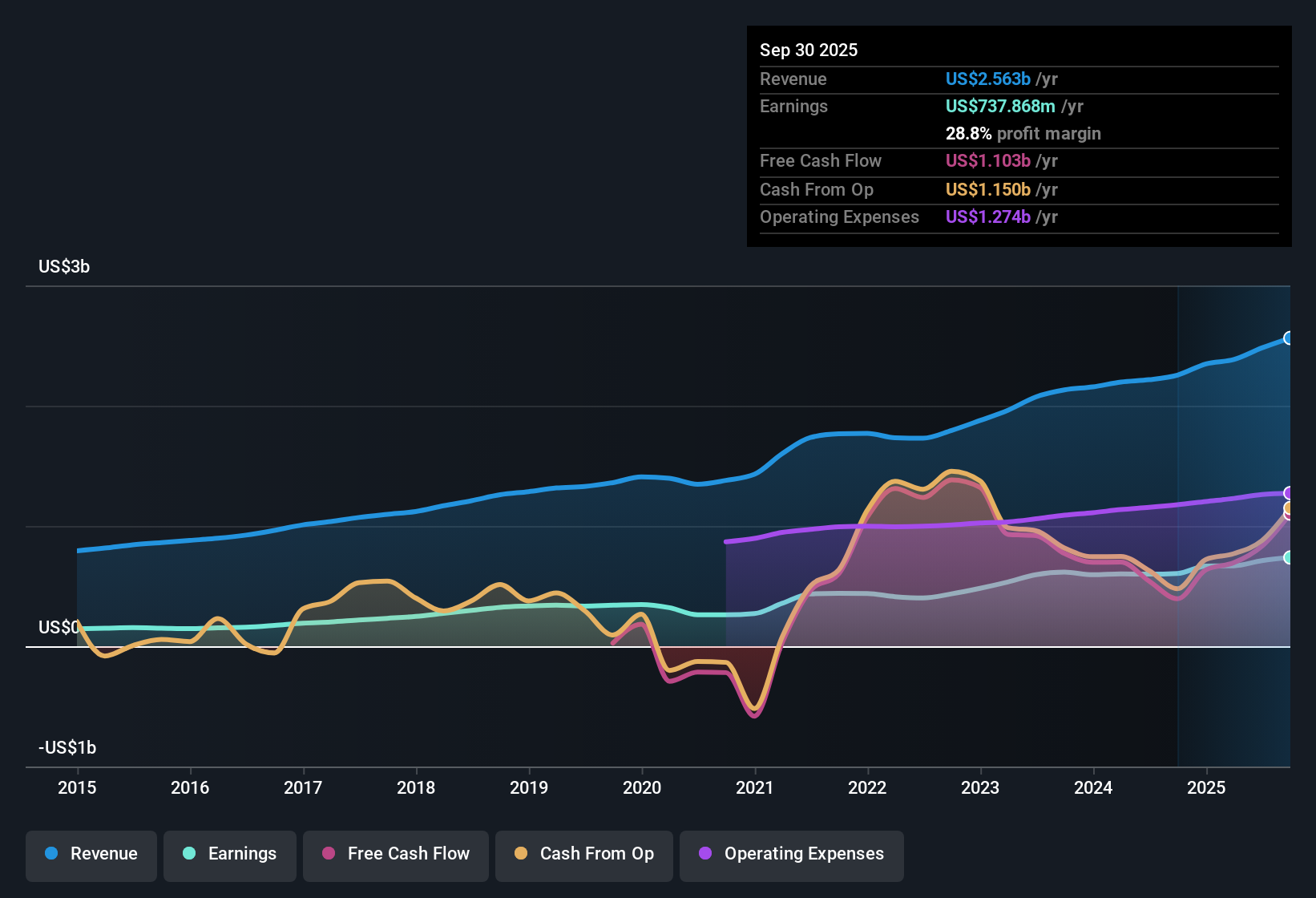Toggle the Earnings series visibility
This screenshot has height=898, width=1316.
tap(230, 854)
